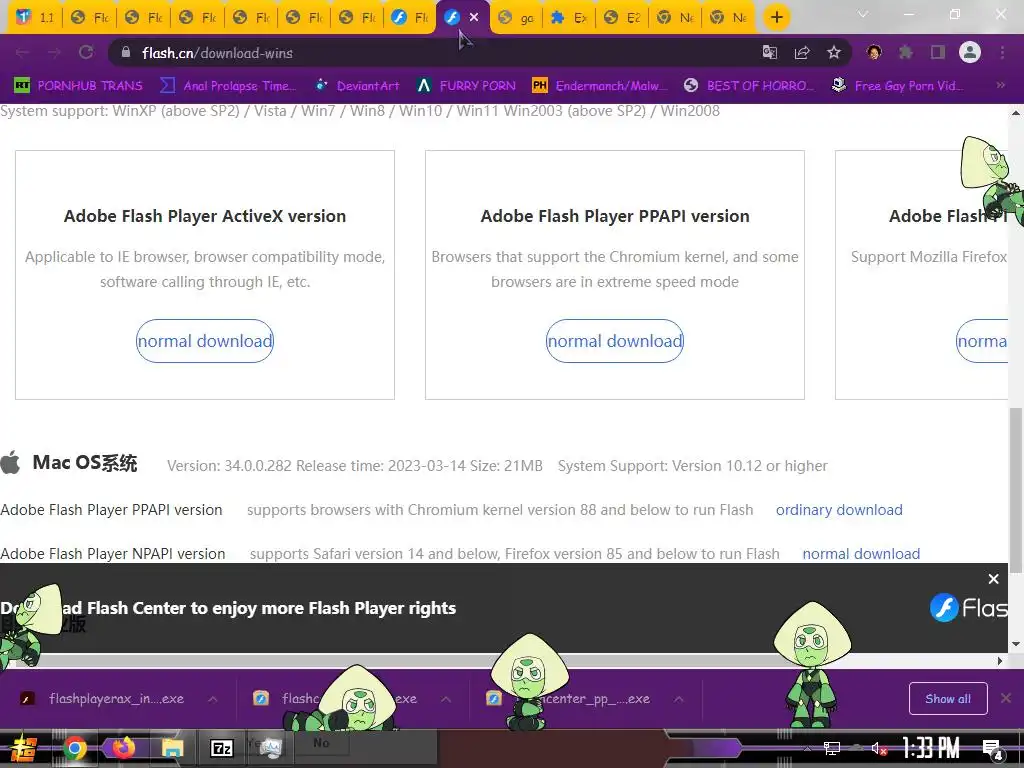Click the address bar URL flash.cn/download-wins
Image resolution: width=1024 pixels, height=768 pixels.
[217, 53]
